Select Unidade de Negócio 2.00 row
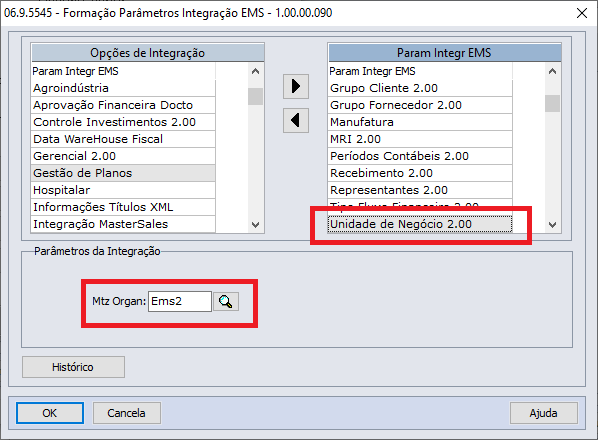The width and height of the screenshot is (598, 440). (x=420, y=224)
